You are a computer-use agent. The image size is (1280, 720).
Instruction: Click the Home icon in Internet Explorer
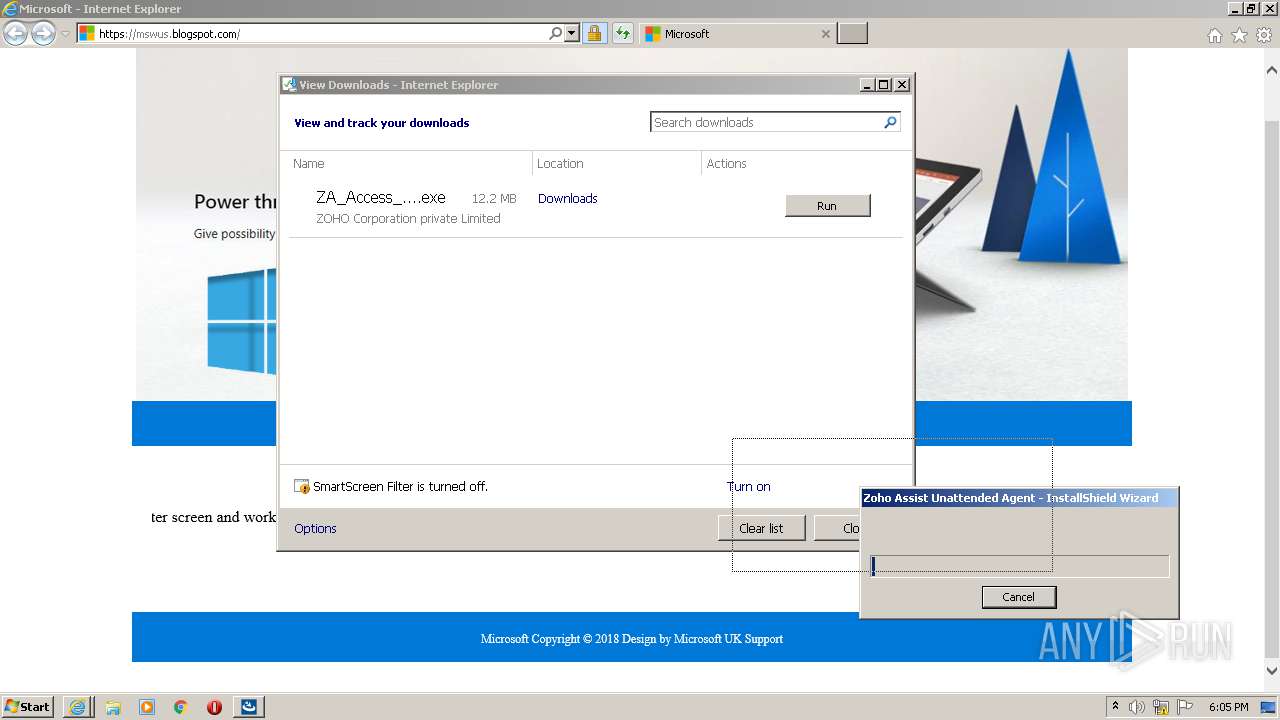click(x=1214, y=35)
